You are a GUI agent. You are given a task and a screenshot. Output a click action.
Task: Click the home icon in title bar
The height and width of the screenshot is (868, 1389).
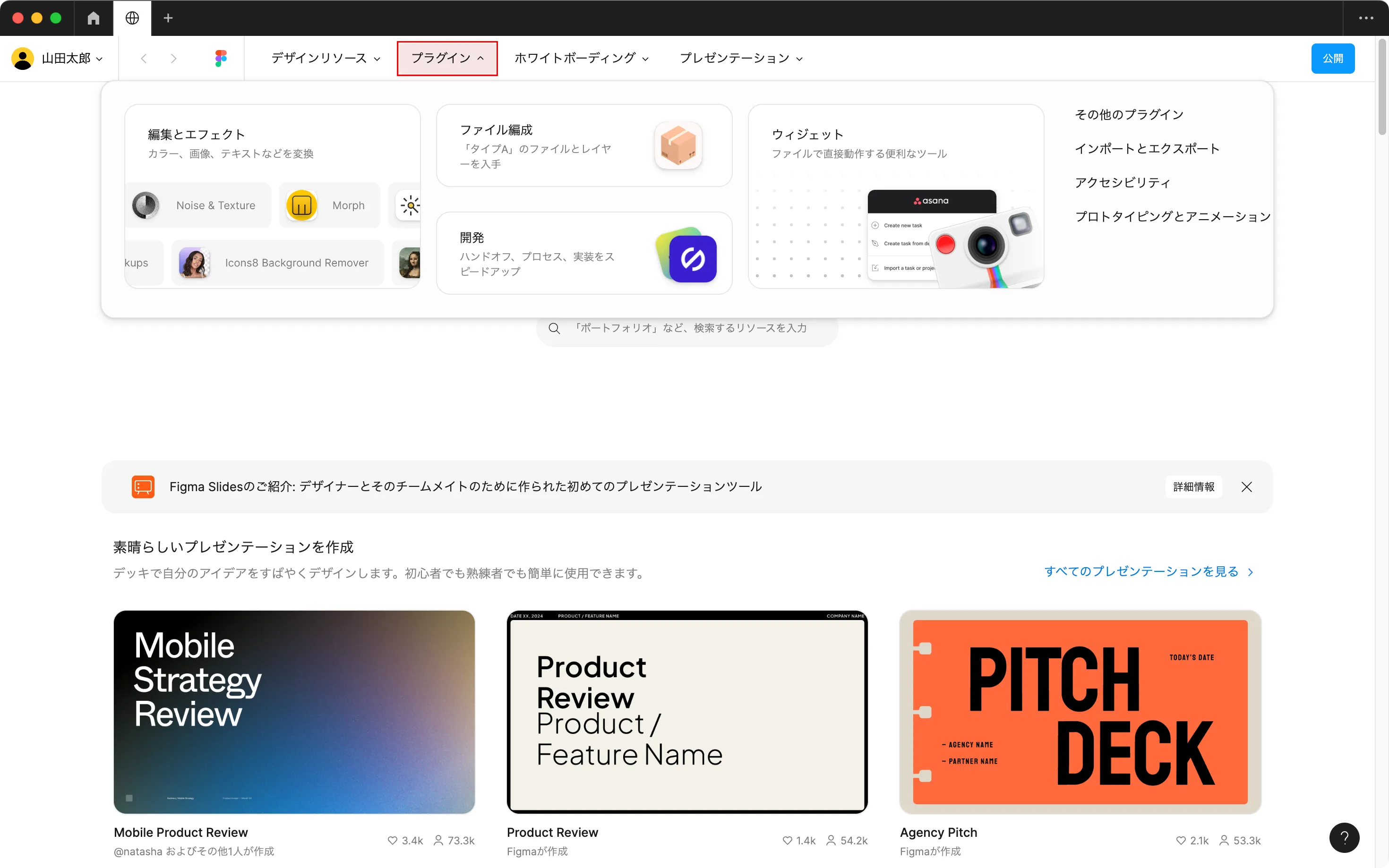click(94, 18)
